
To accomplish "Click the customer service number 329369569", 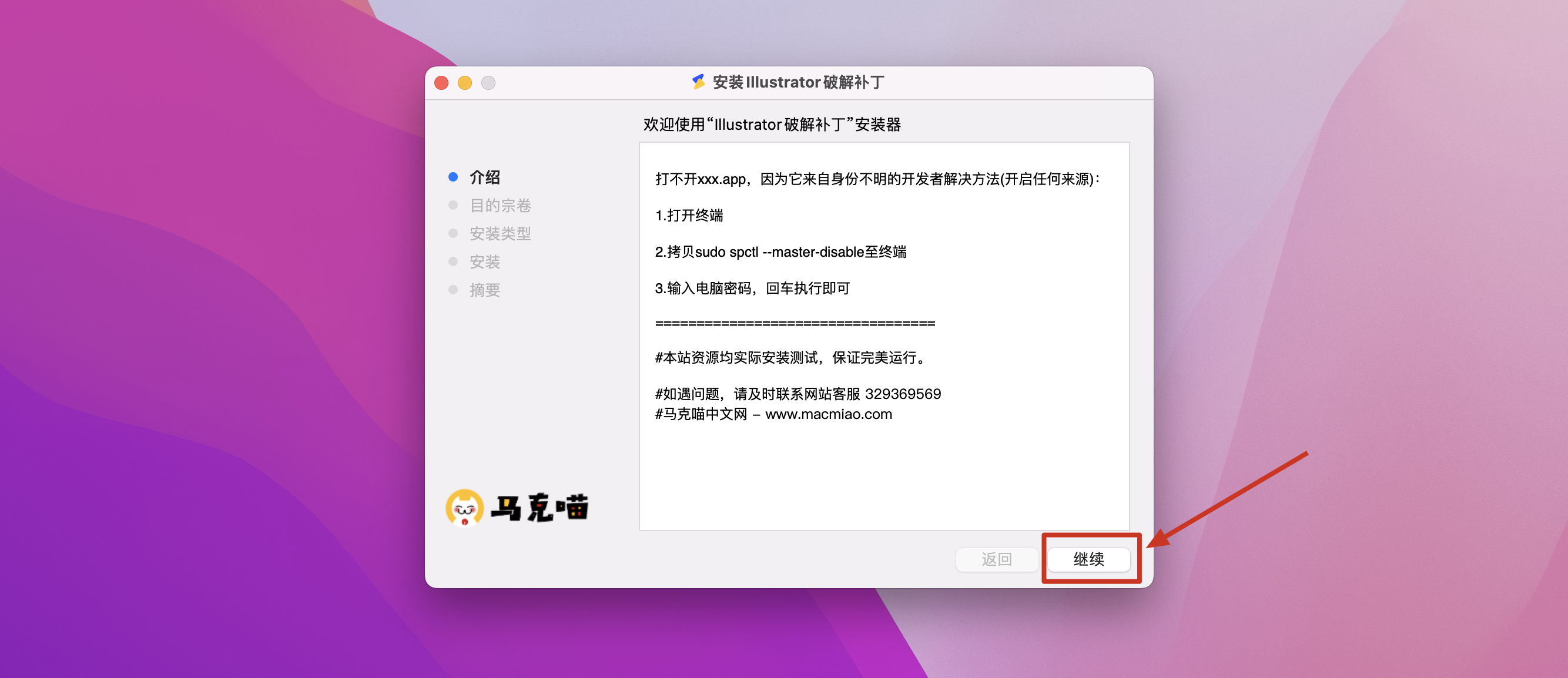I will click(903, 394).
